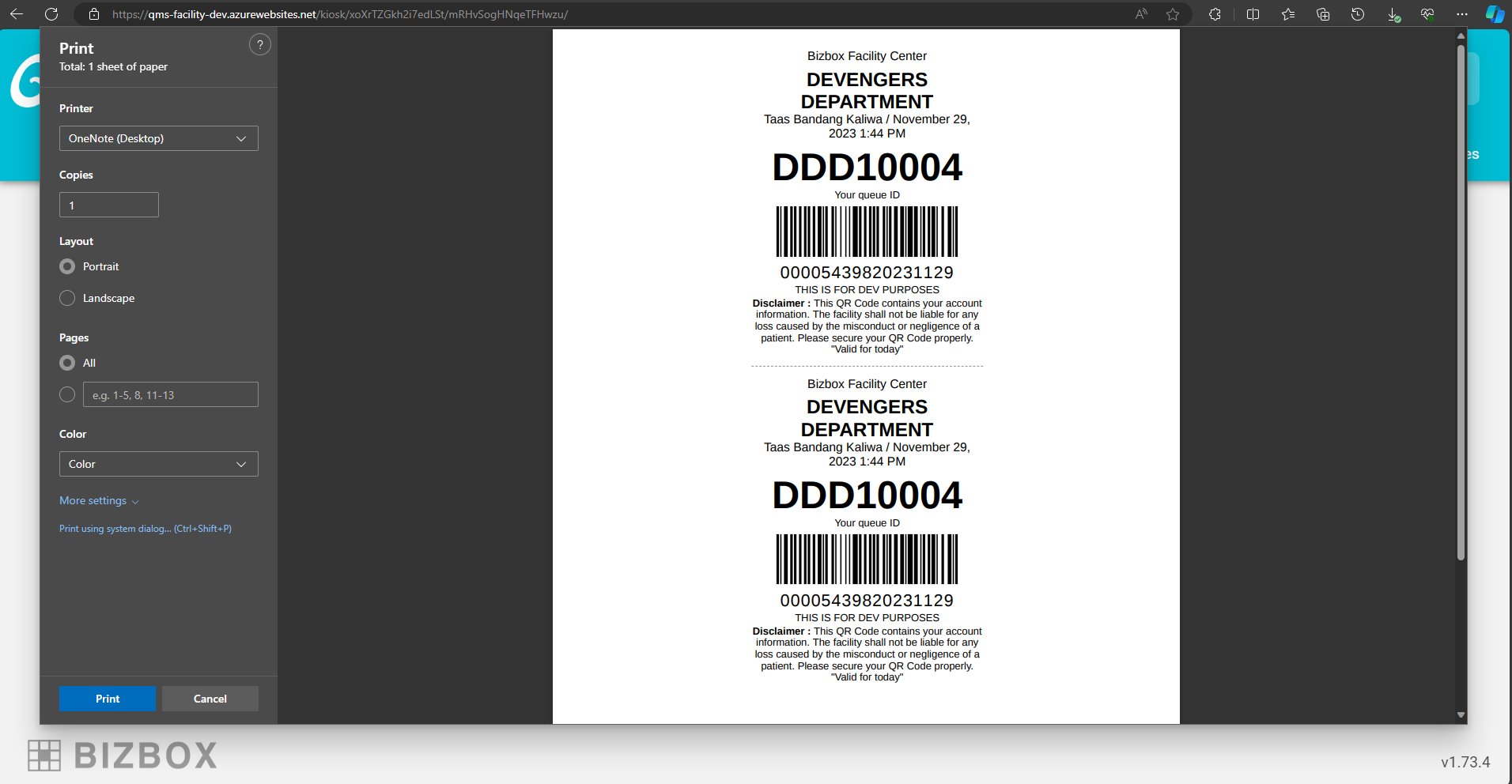This screenshot has width=1512, height=784.
Task: Open print dialog help
Action: [260, 44]
